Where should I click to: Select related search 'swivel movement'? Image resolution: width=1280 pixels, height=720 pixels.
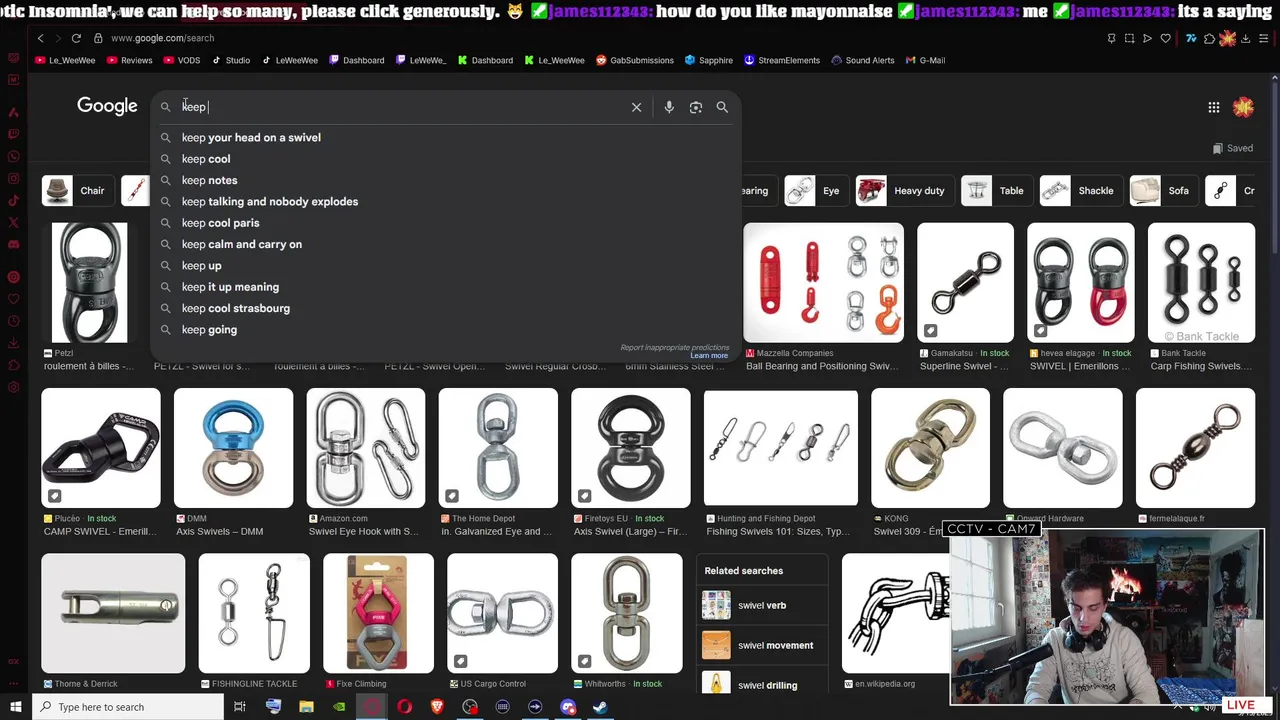click(763, 646)
